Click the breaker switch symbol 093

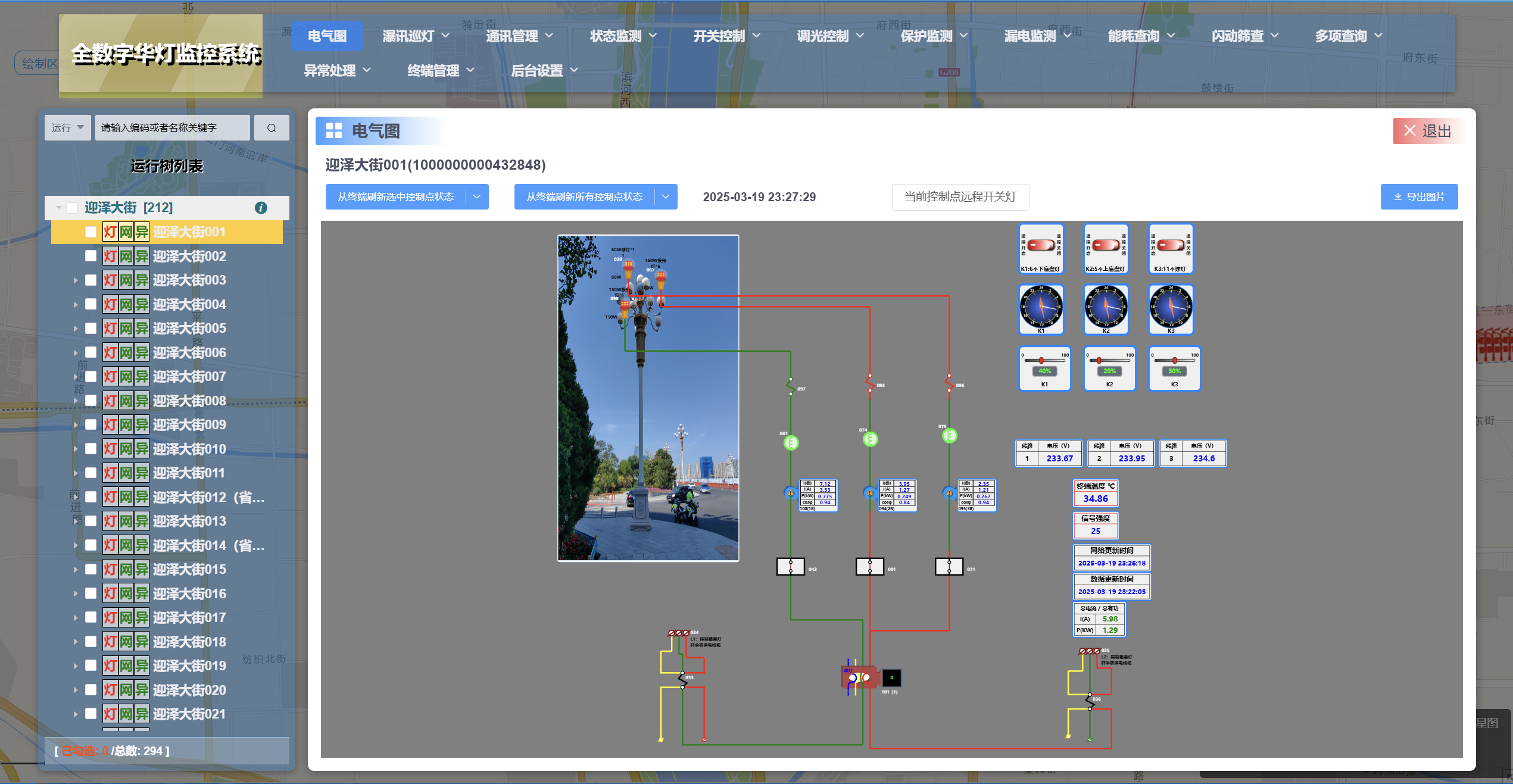(x=870, y=383)
